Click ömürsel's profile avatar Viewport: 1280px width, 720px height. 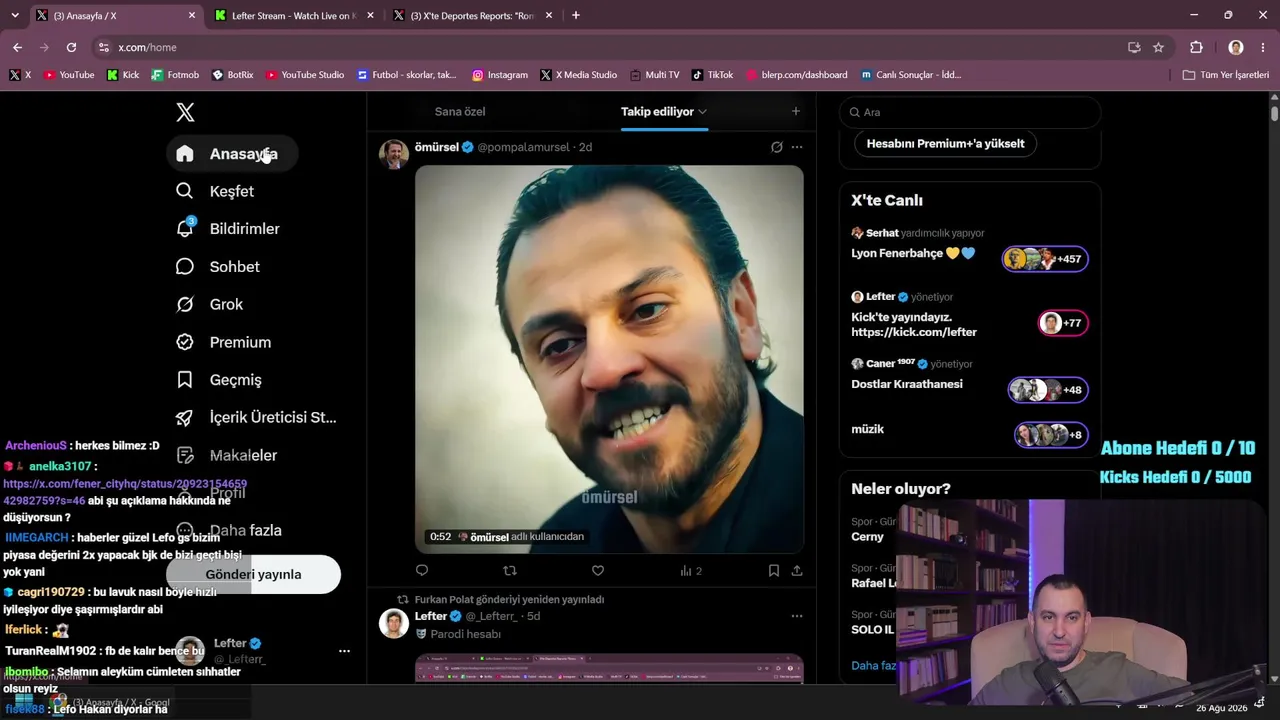pyautogui.click(x=394, y=154)
